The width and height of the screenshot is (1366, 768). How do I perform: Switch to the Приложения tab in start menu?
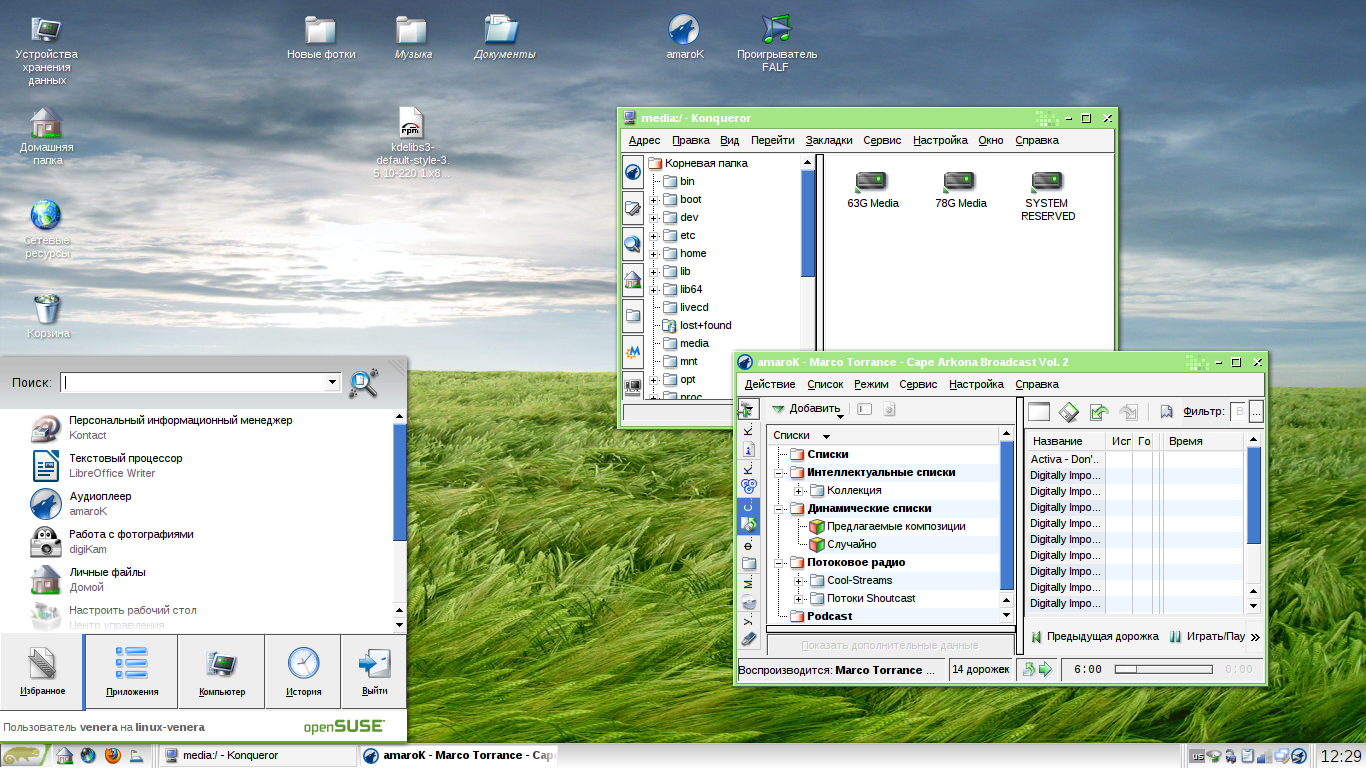click(x=131, y=672)
